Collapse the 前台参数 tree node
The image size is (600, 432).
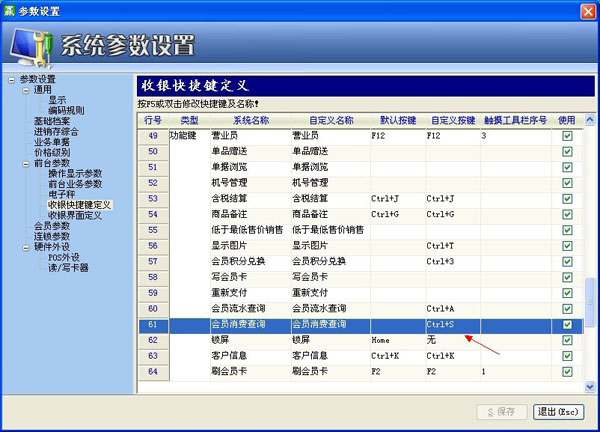[x=24, y=163]
